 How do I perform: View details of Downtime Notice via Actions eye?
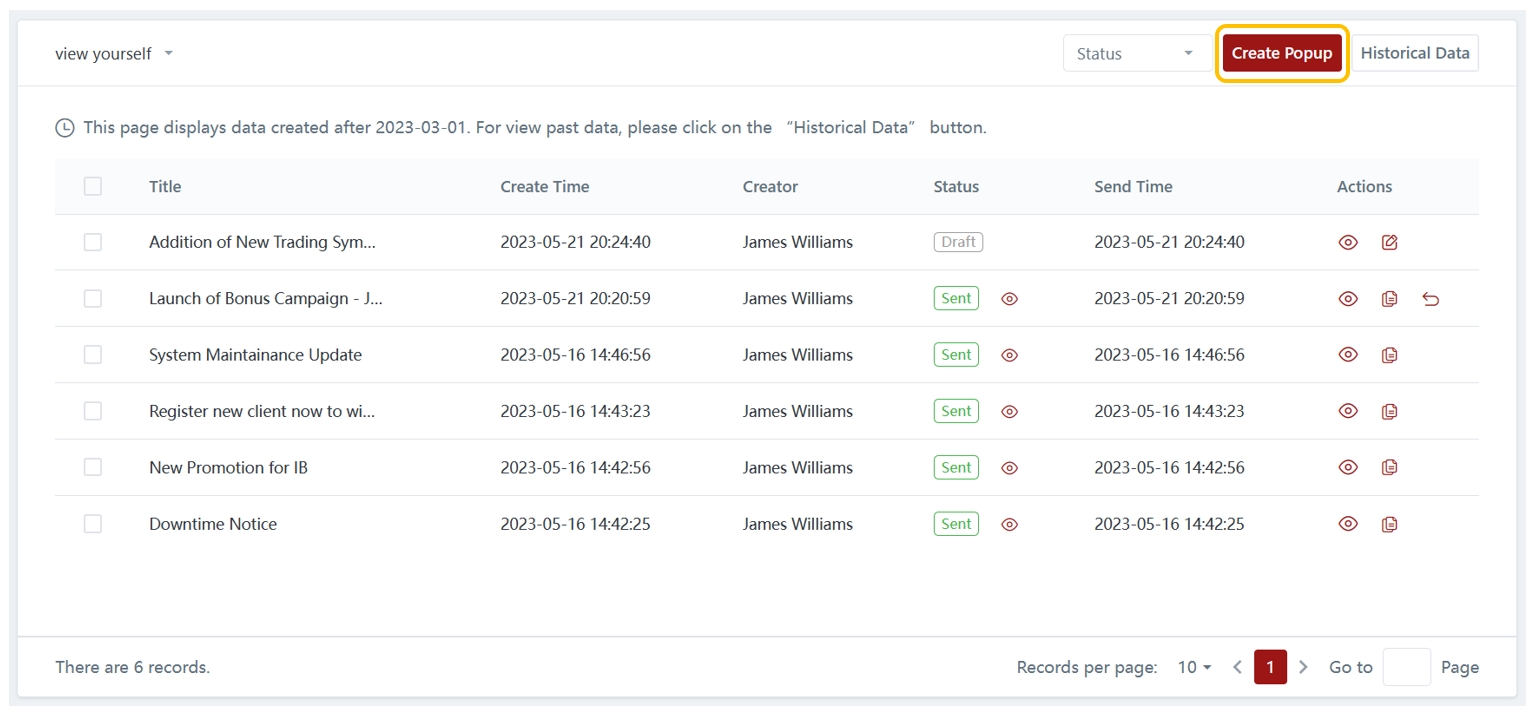(1348, 524)
